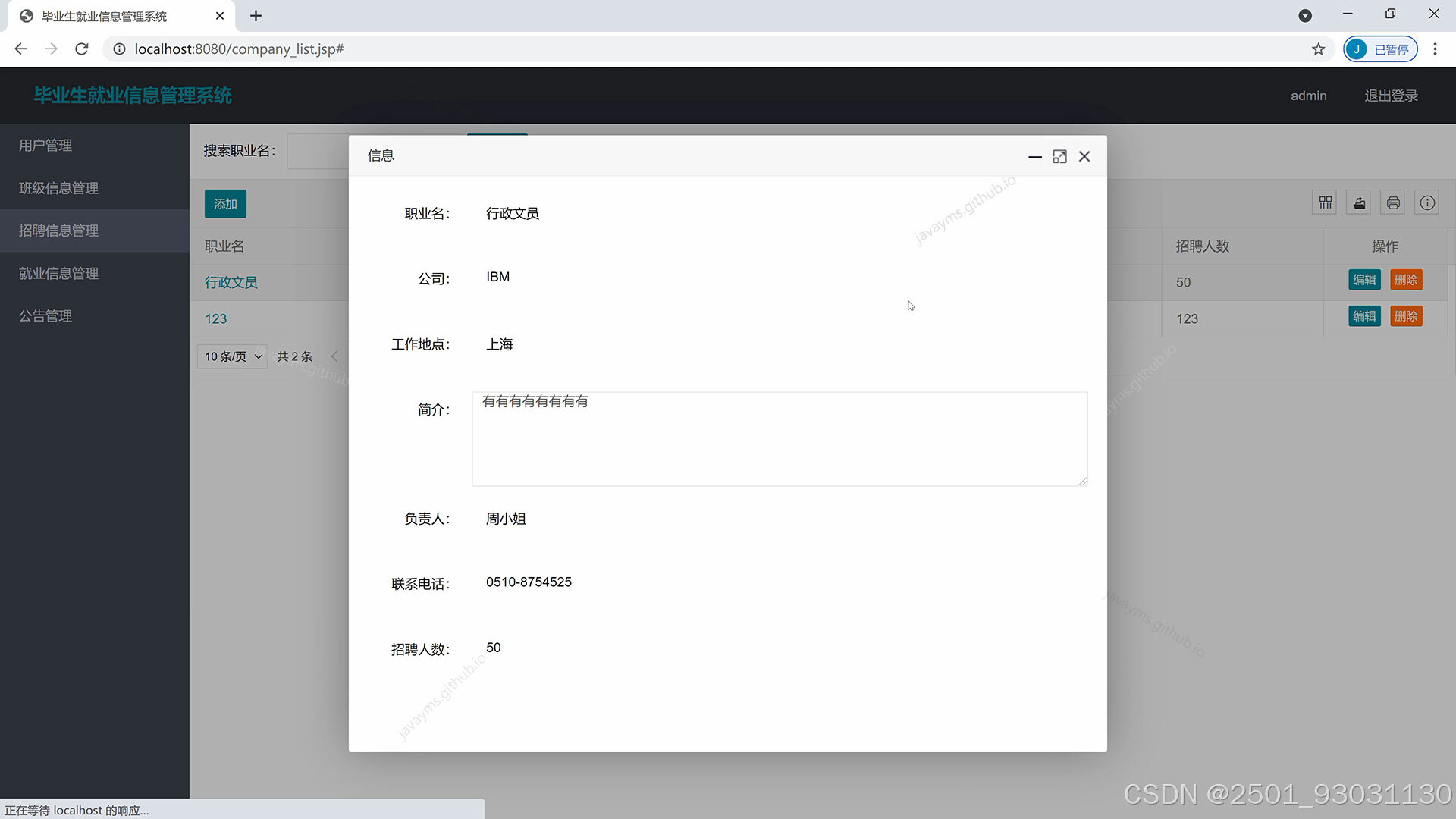Reload the current page

click(82, 49)
